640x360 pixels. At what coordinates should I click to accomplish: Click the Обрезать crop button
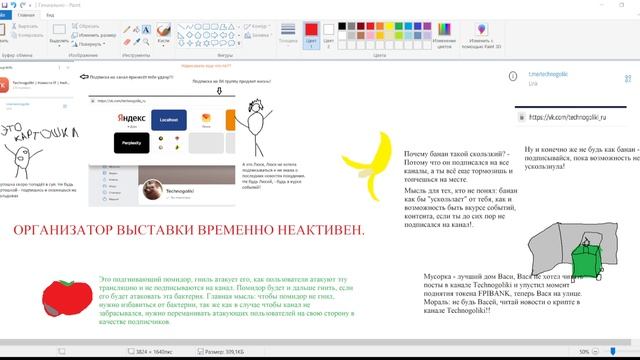(x=86, y=26)
